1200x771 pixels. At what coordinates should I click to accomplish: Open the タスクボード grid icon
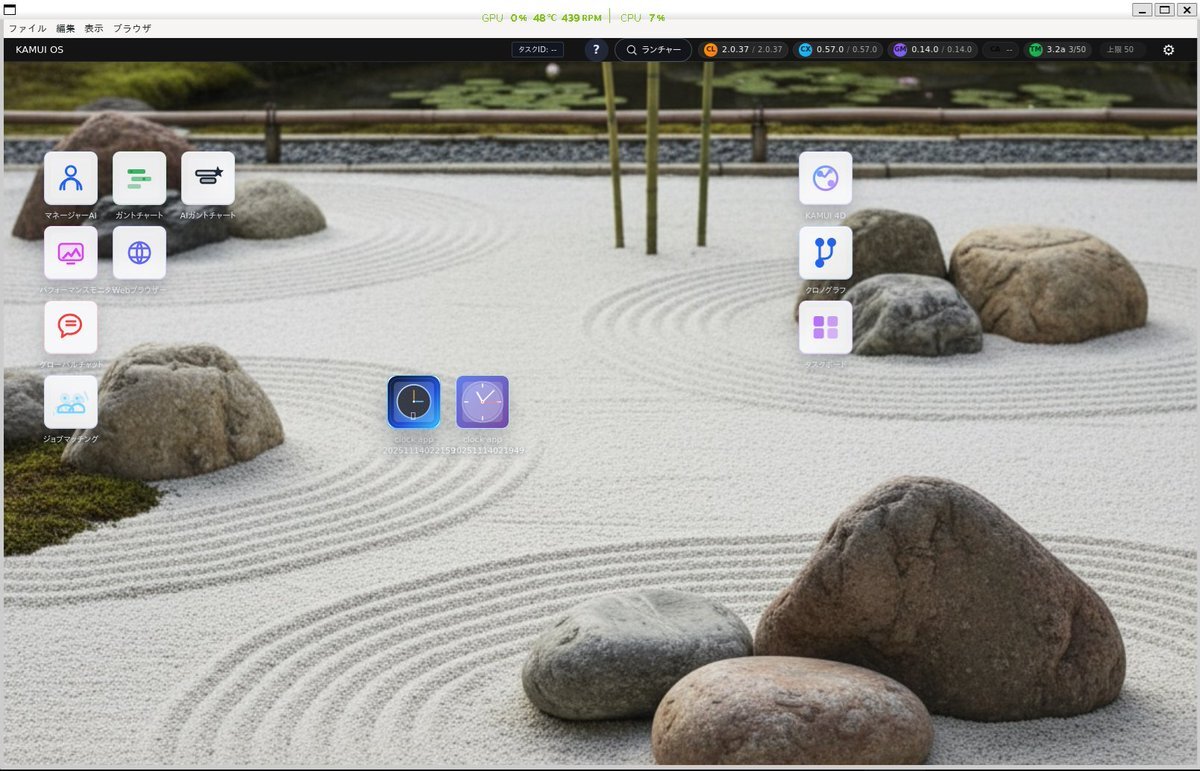pyautogui.click(x=825, y=327)
